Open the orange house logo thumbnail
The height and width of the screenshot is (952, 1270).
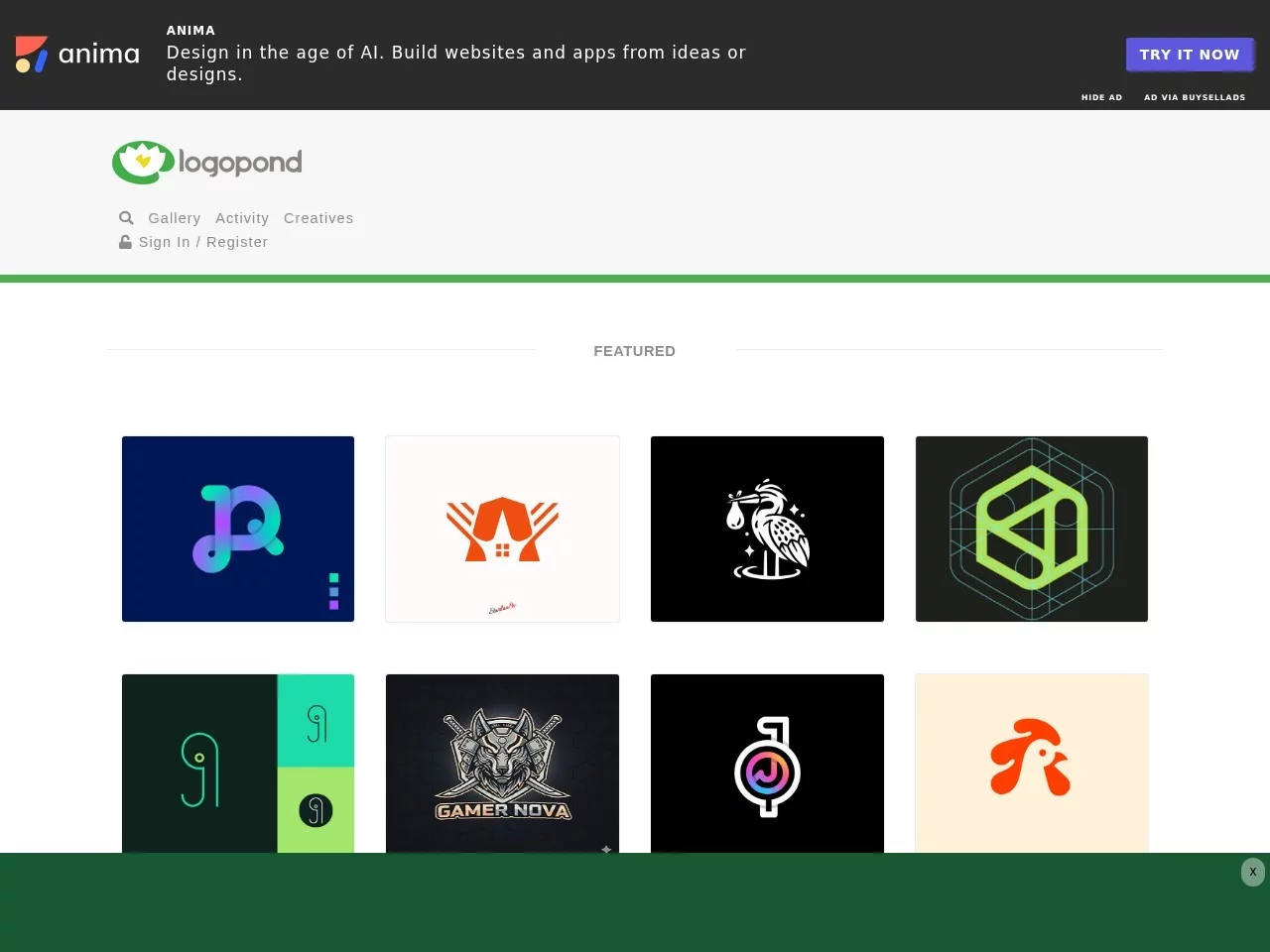coord(502,529)
